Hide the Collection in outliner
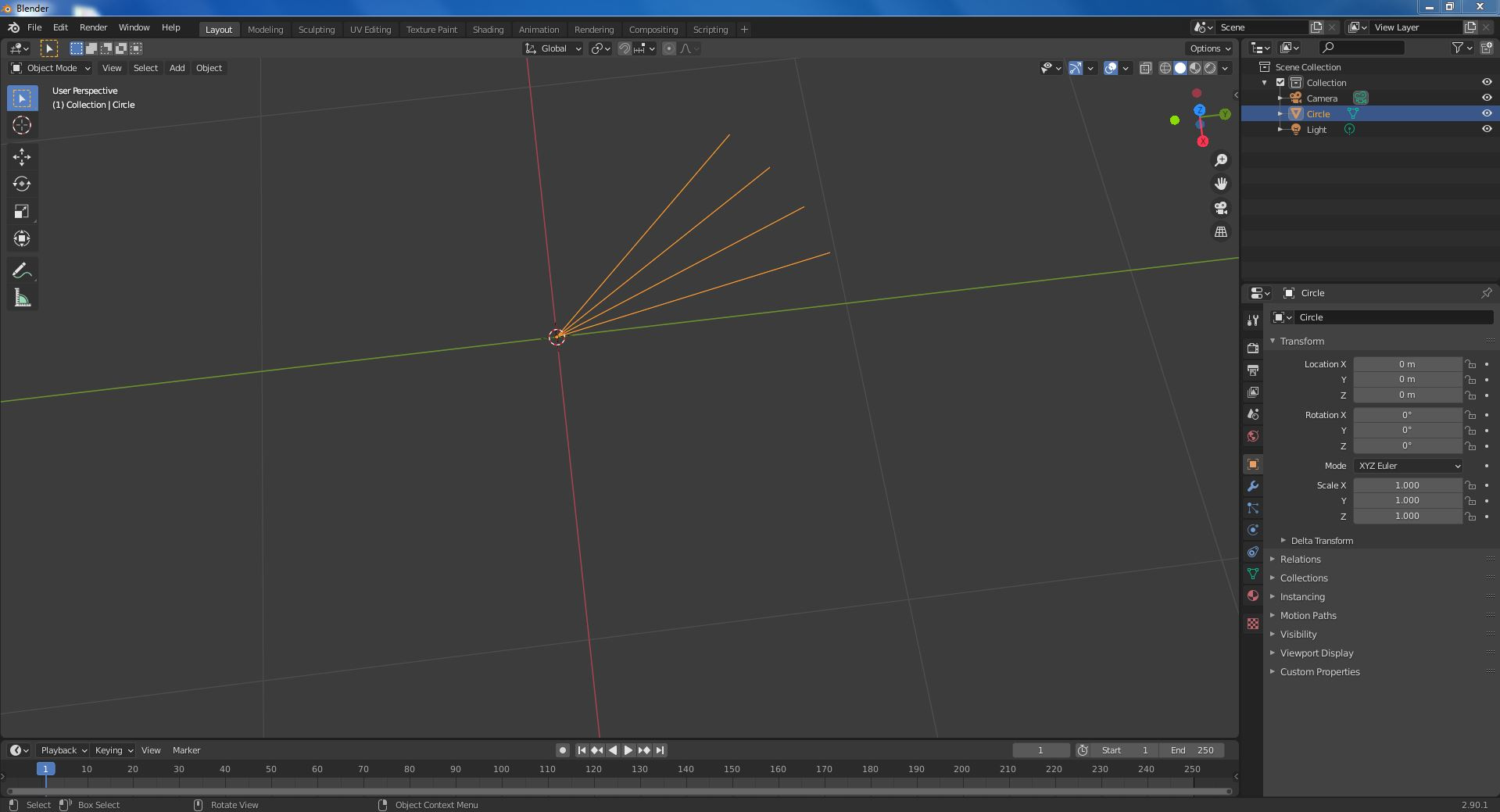The image size is (1500, 812). tap(1487, 83)
